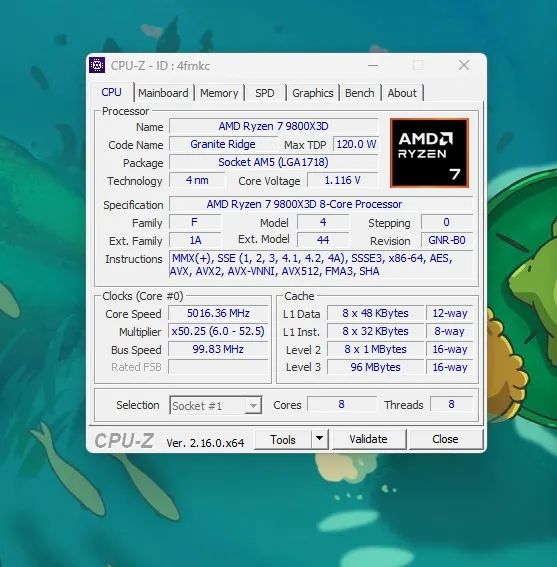
Task: Open the Mainboard tab
Action: 163,93
